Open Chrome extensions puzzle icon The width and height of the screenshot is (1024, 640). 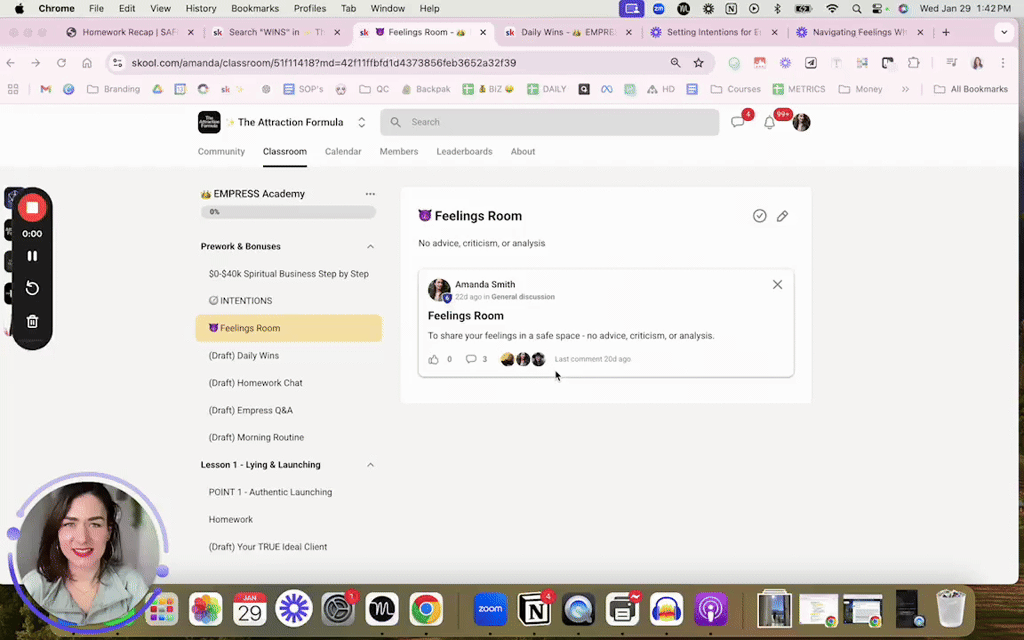pyautogui.click(x=914, y=63)
